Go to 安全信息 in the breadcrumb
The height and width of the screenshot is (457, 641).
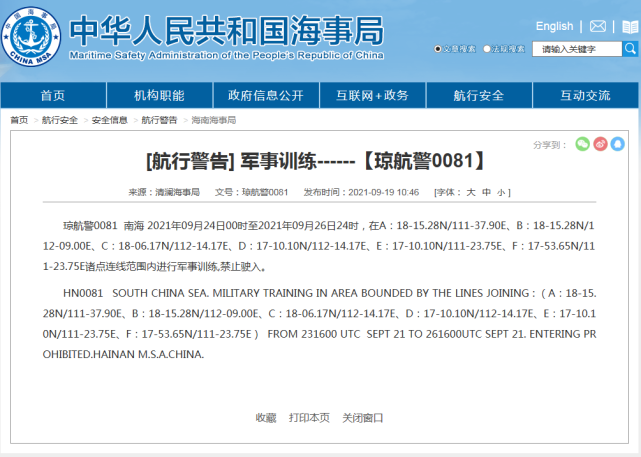tap(110, 120)
